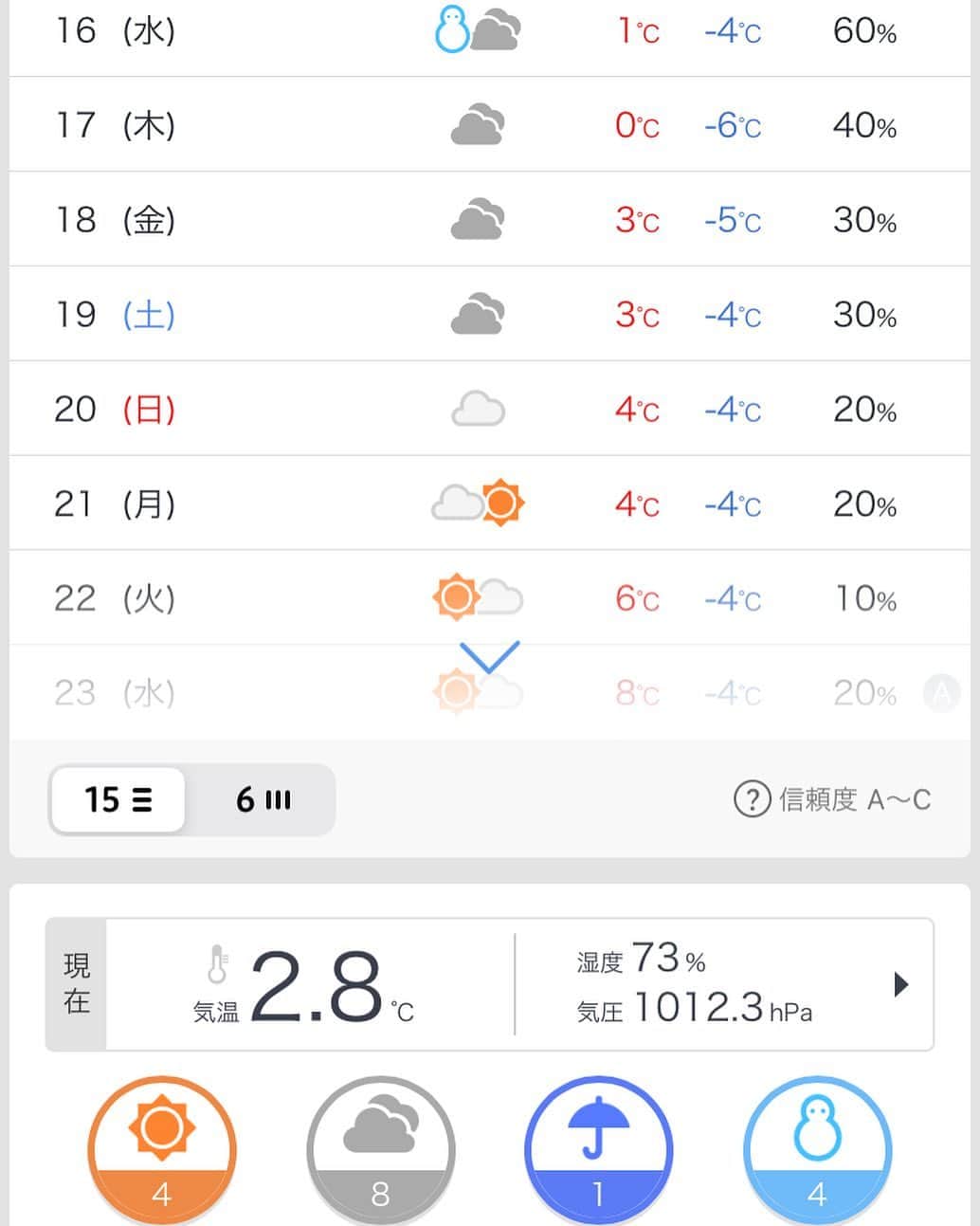
Task: Tap the snowman circle showing 4
Action: click(817, 1150)
